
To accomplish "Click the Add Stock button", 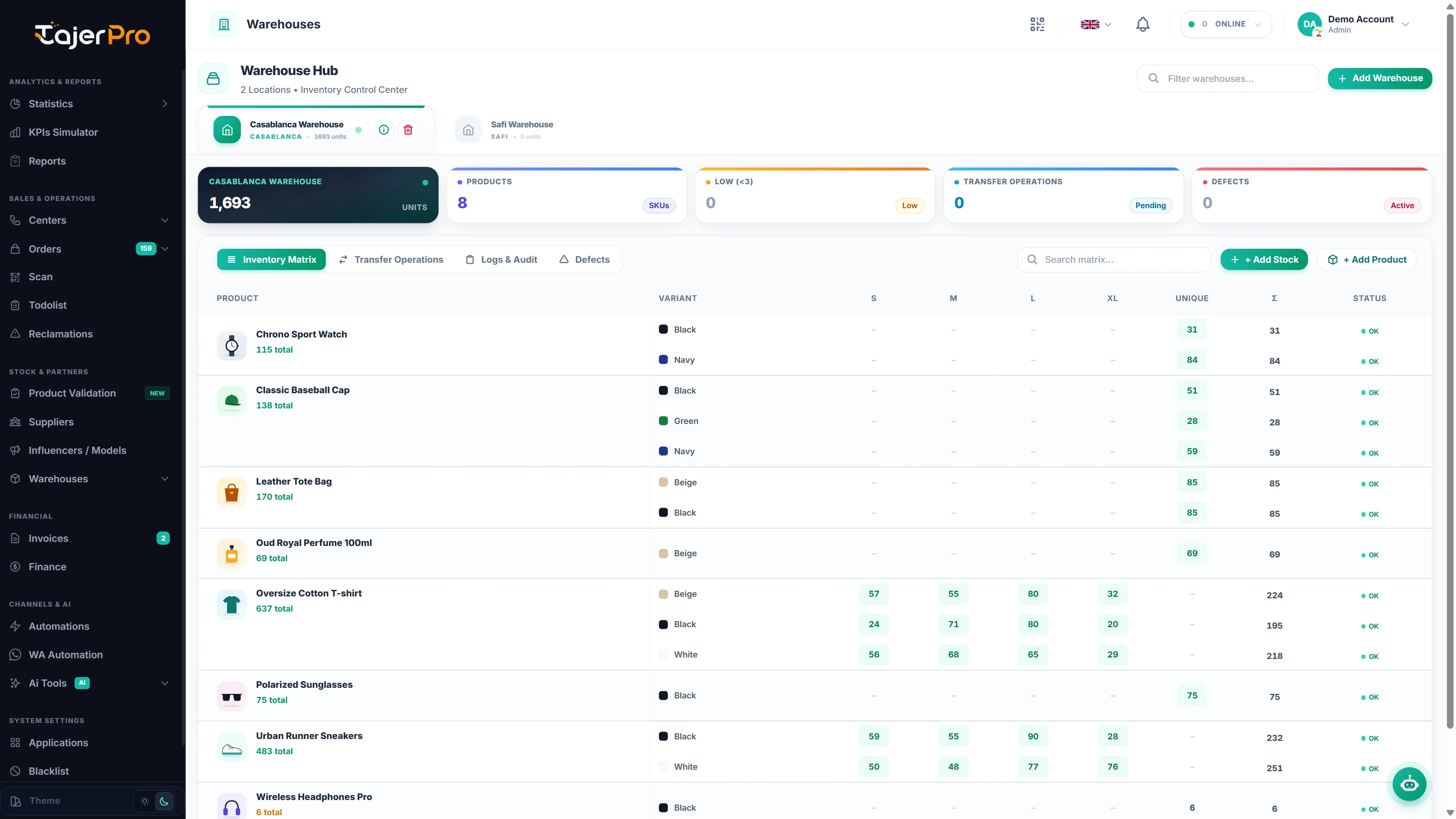I will tap(1264, 259).
